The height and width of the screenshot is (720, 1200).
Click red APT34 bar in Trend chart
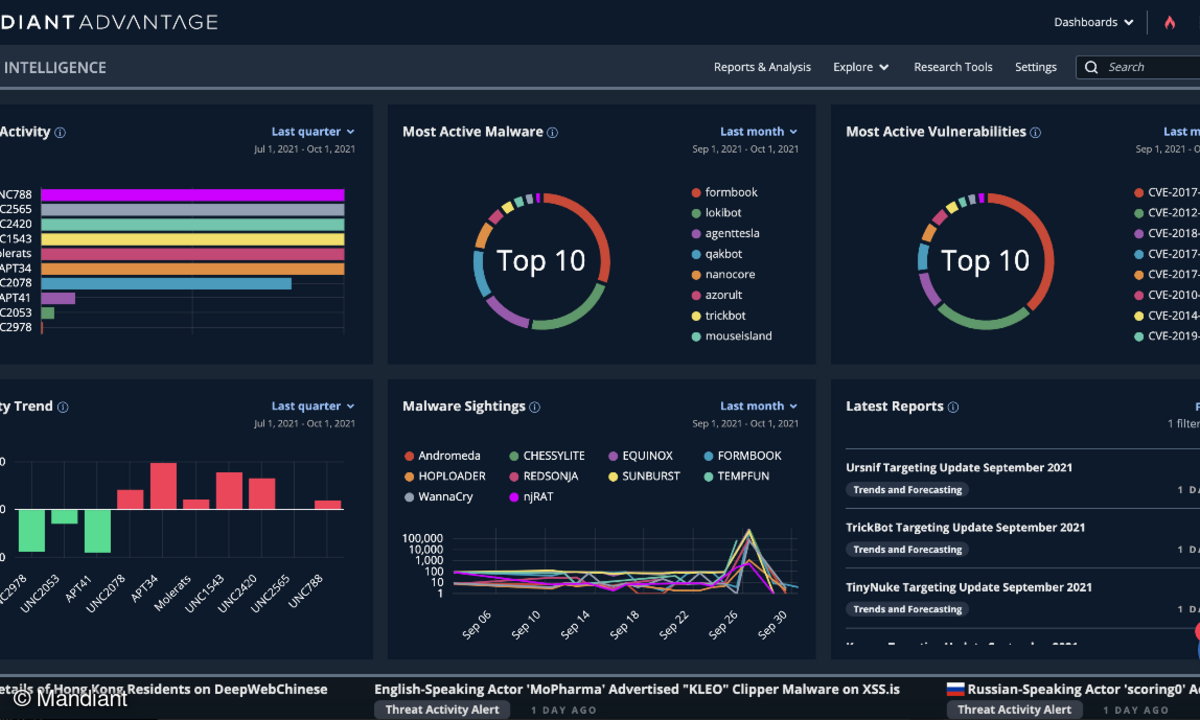(163, 486)
